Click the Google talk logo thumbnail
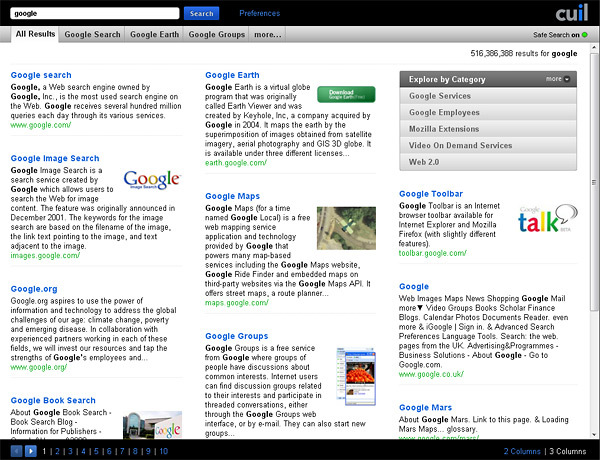The image size is (600, 460). point(548,219)
